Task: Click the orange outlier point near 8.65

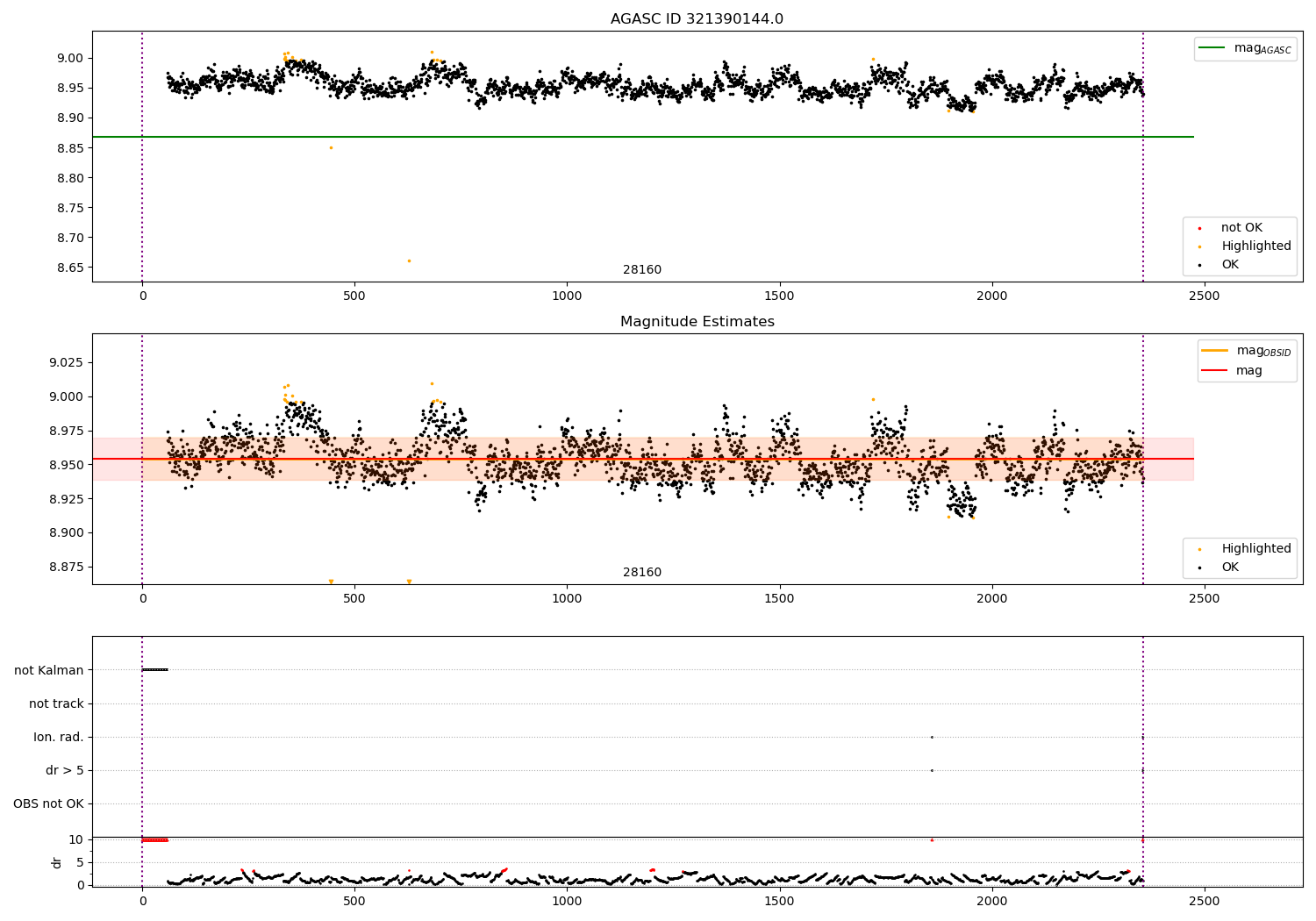Action: [x=409, y=261]
